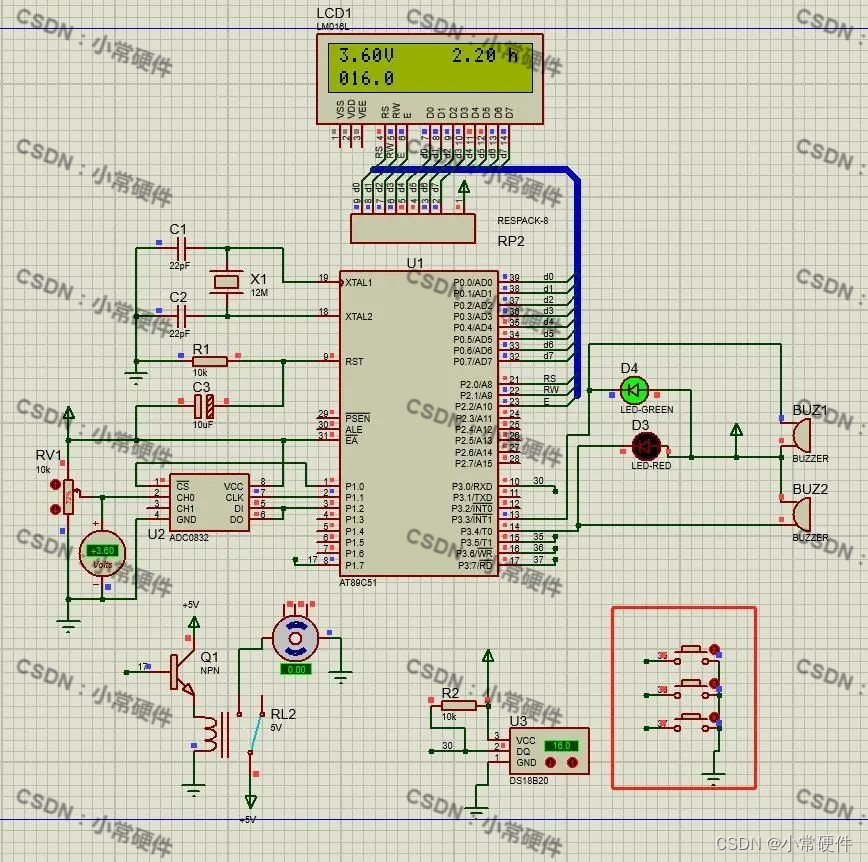Image resolution: width=868 pixels, height=862 pixels.
Task: Select the Q1 NPN transistor
Action: click(x=183, y=673)
